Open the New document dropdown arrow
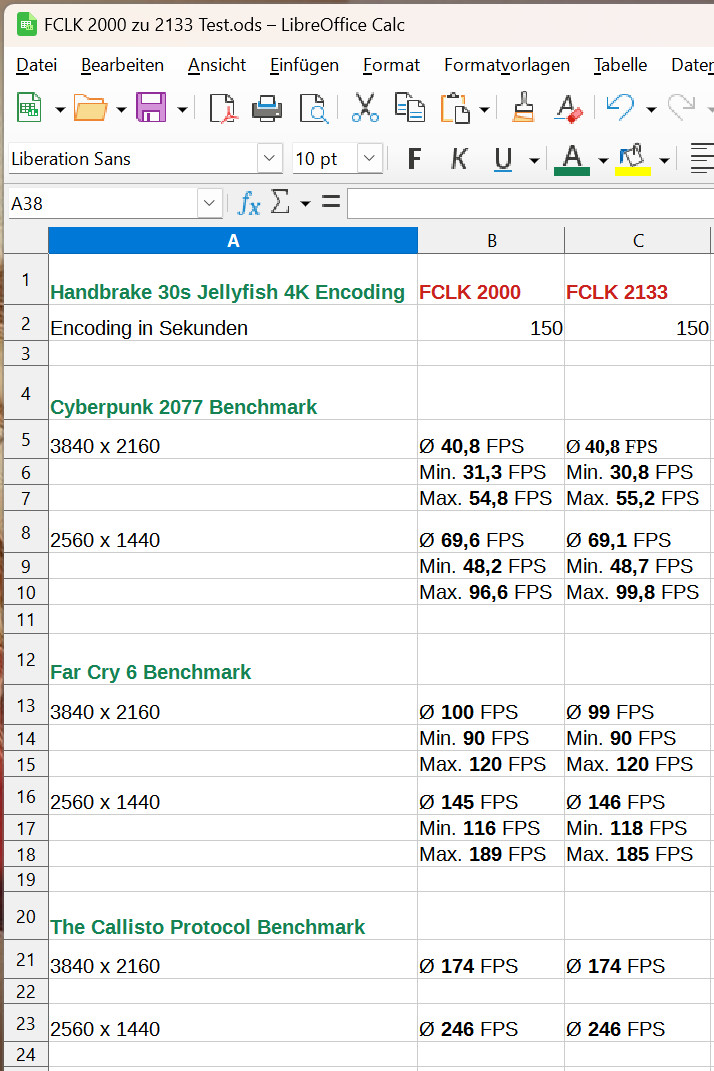The height and width of the screenshot is (1071, 714). pos(60,109)
